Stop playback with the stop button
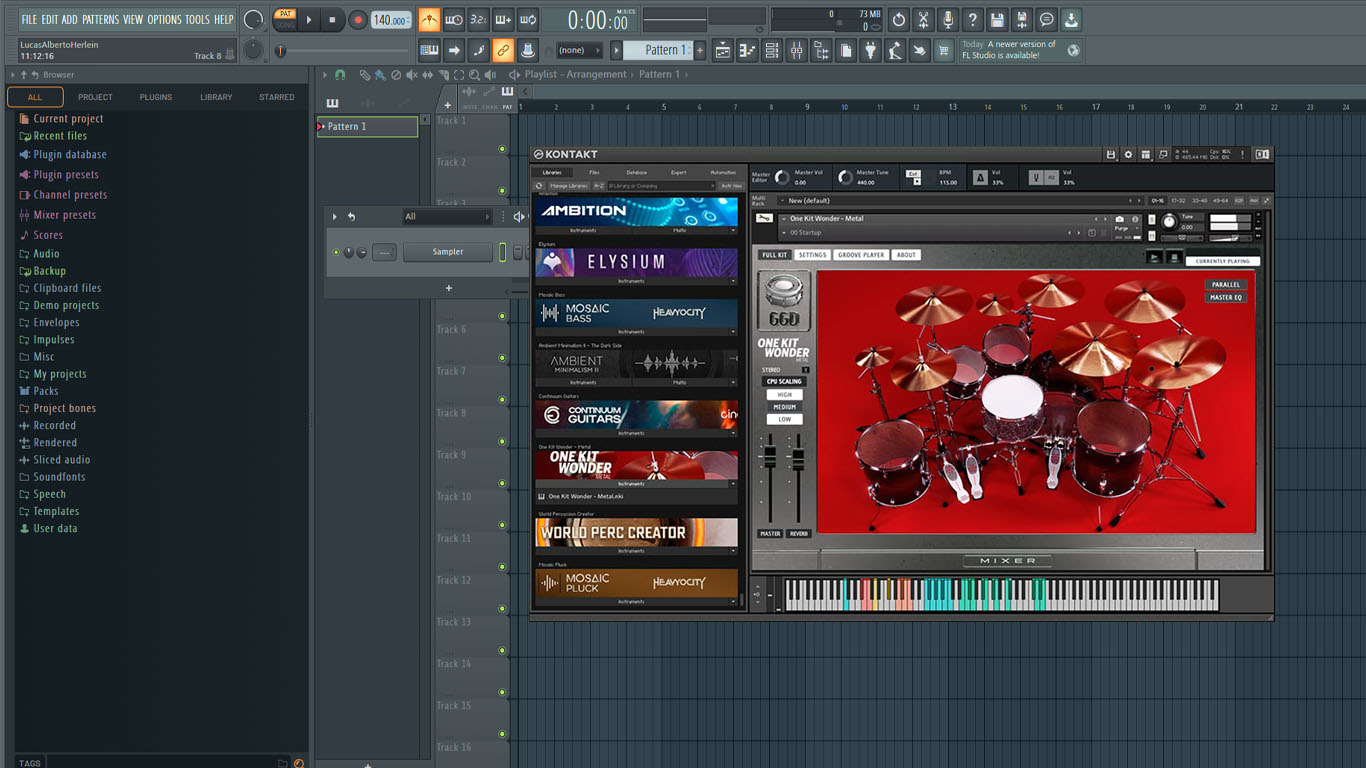 332,19
